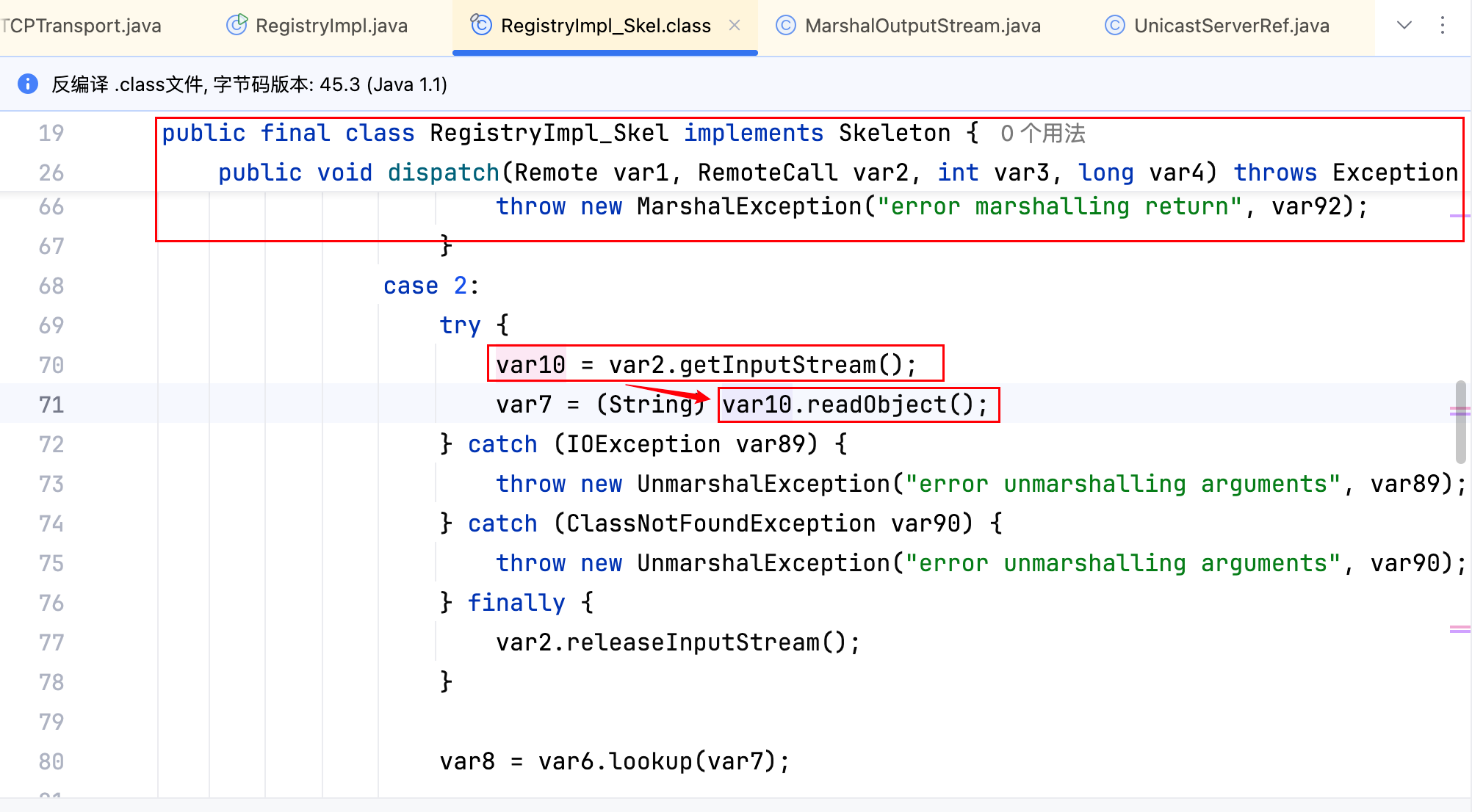Switch to the RegistryImpl.java tab
1472x812 pixels.
(x=331, y=26)
